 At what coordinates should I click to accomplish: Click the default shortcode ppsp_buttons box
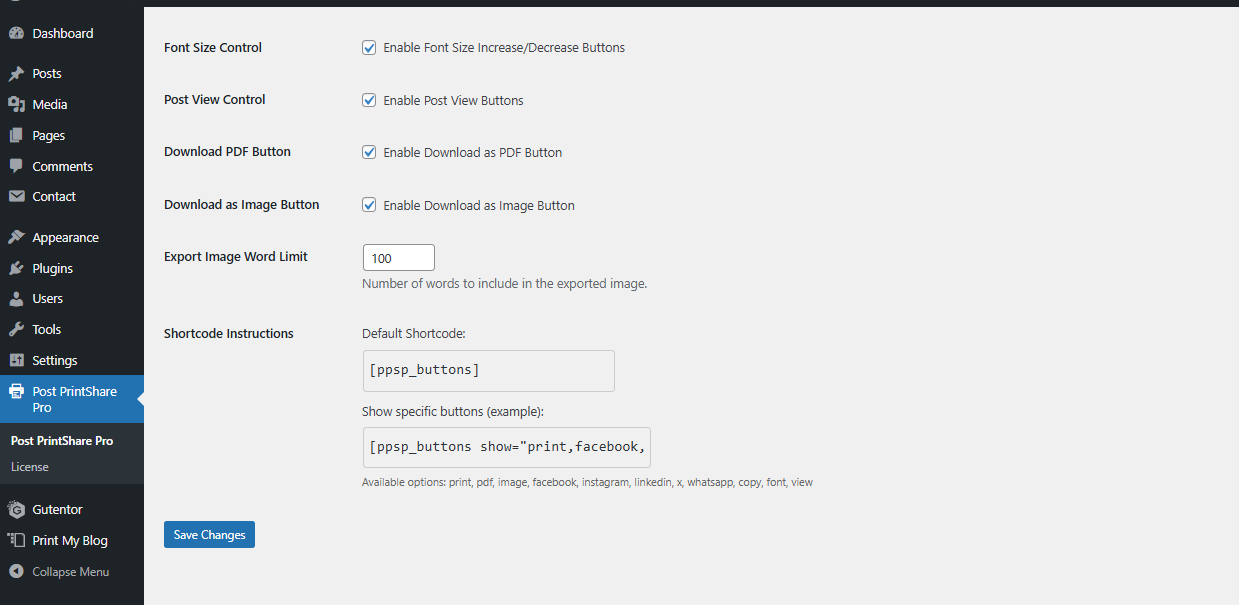[487, 371]
